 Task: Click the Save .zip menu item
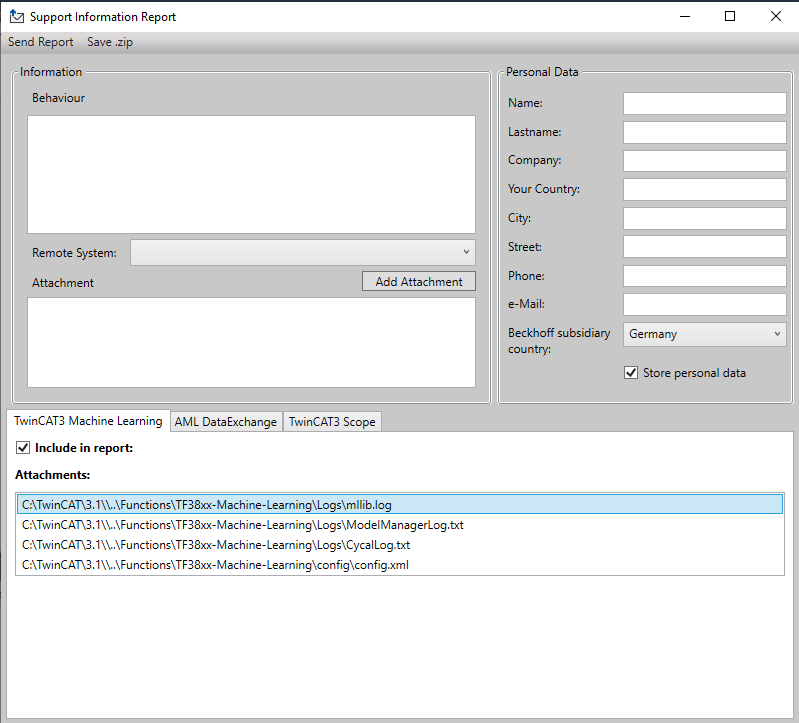(x=110, y=42)
